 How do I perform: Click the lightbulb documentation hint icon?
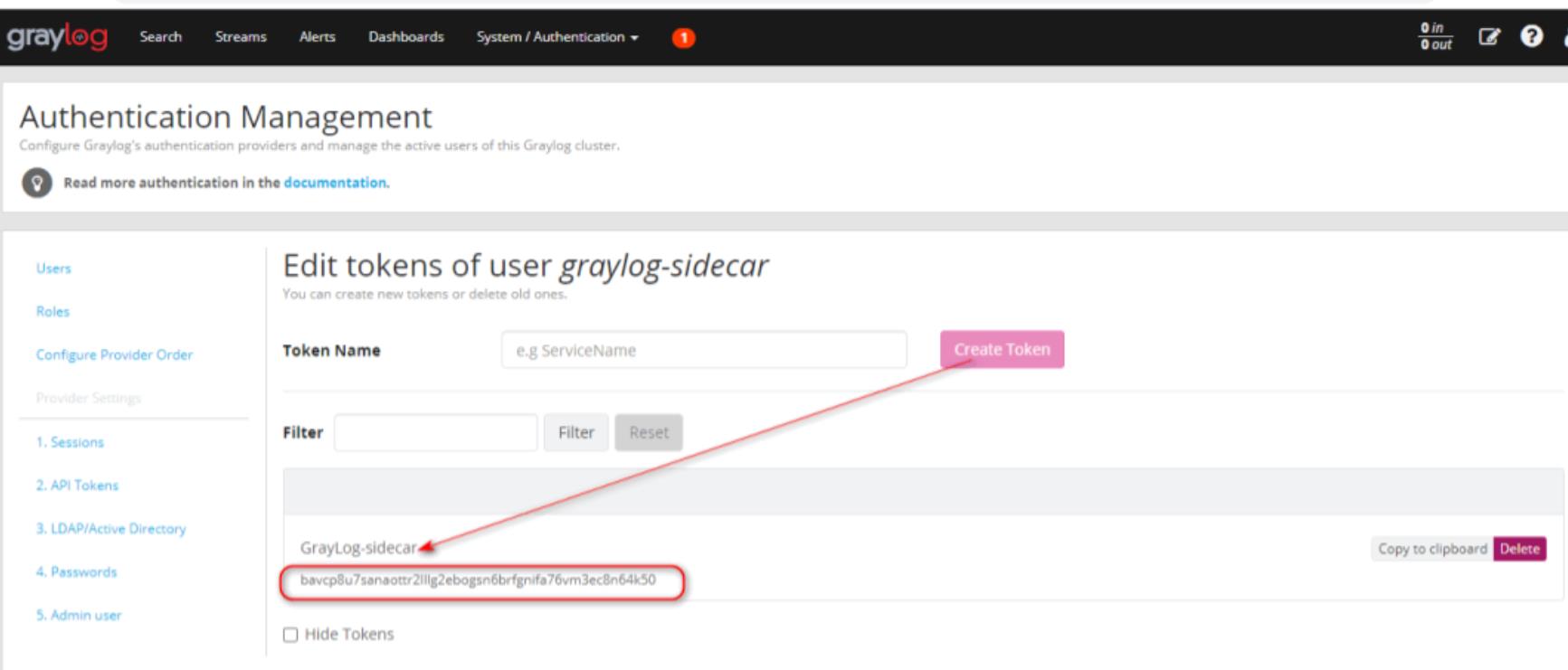[37, 183]
